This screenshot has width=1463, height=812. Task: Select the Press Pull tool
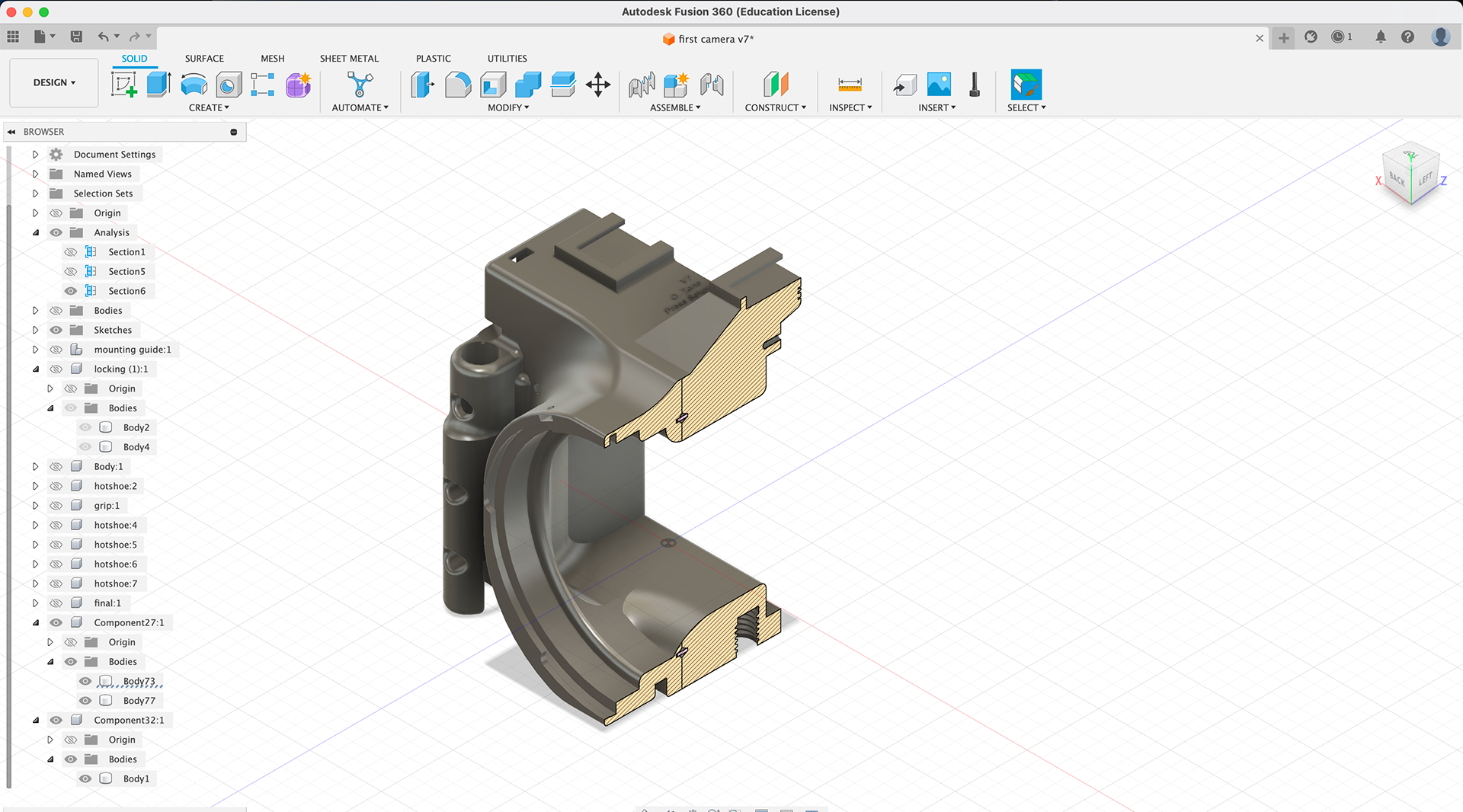(x=422, y=85)
